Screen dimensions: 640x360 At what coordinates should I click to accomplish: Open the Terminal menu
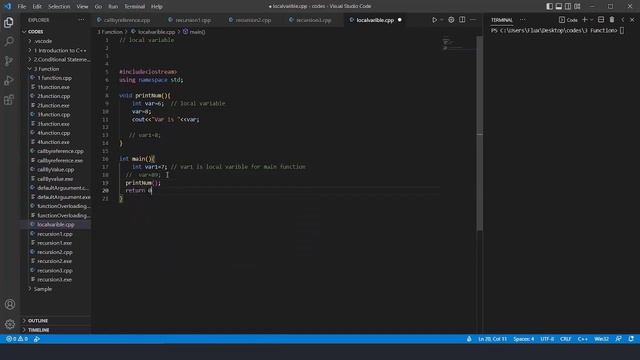[135, 7]
